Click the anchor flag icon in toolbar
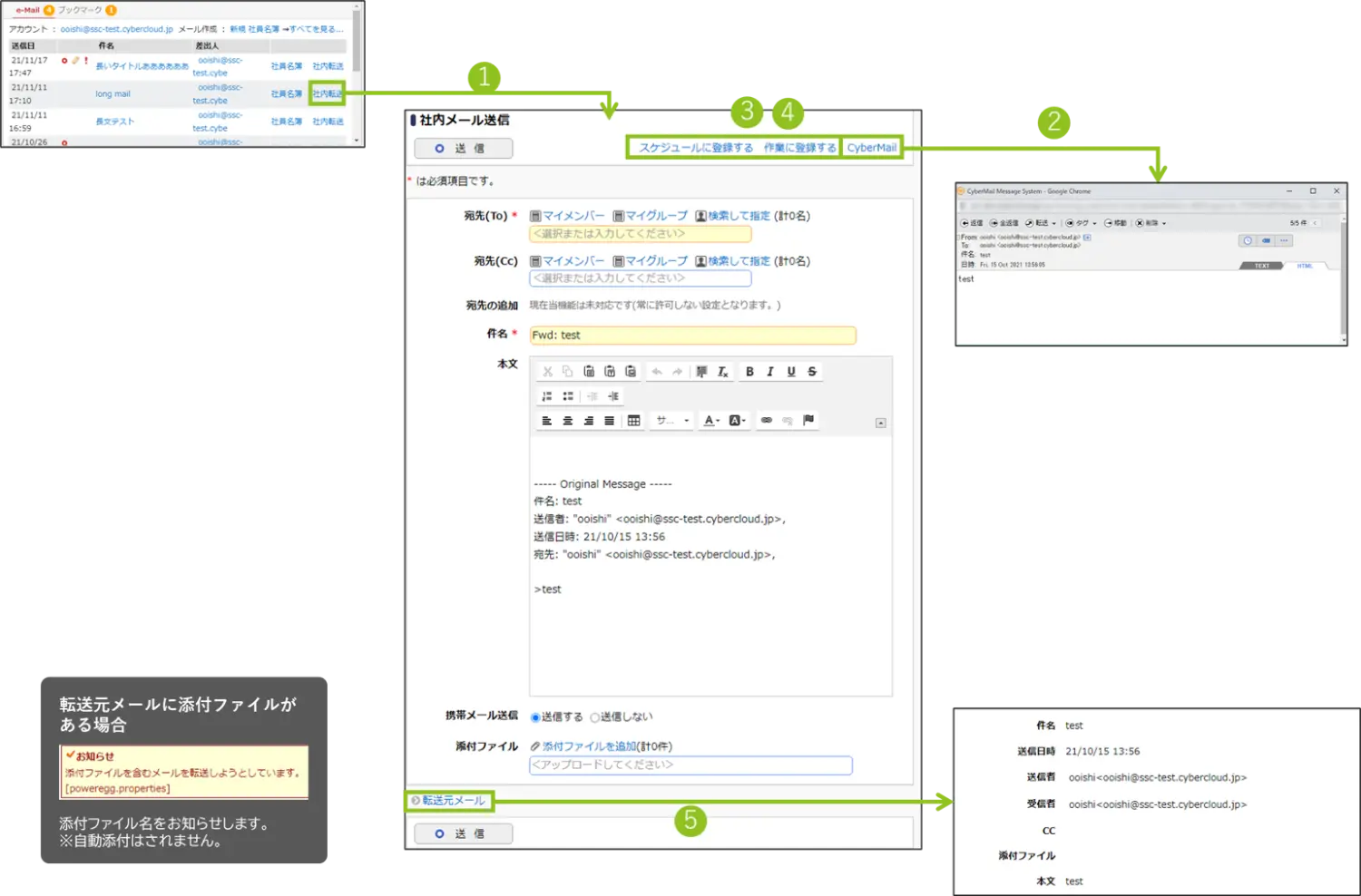Viewport: 1361px width, 896px height. 808,420
